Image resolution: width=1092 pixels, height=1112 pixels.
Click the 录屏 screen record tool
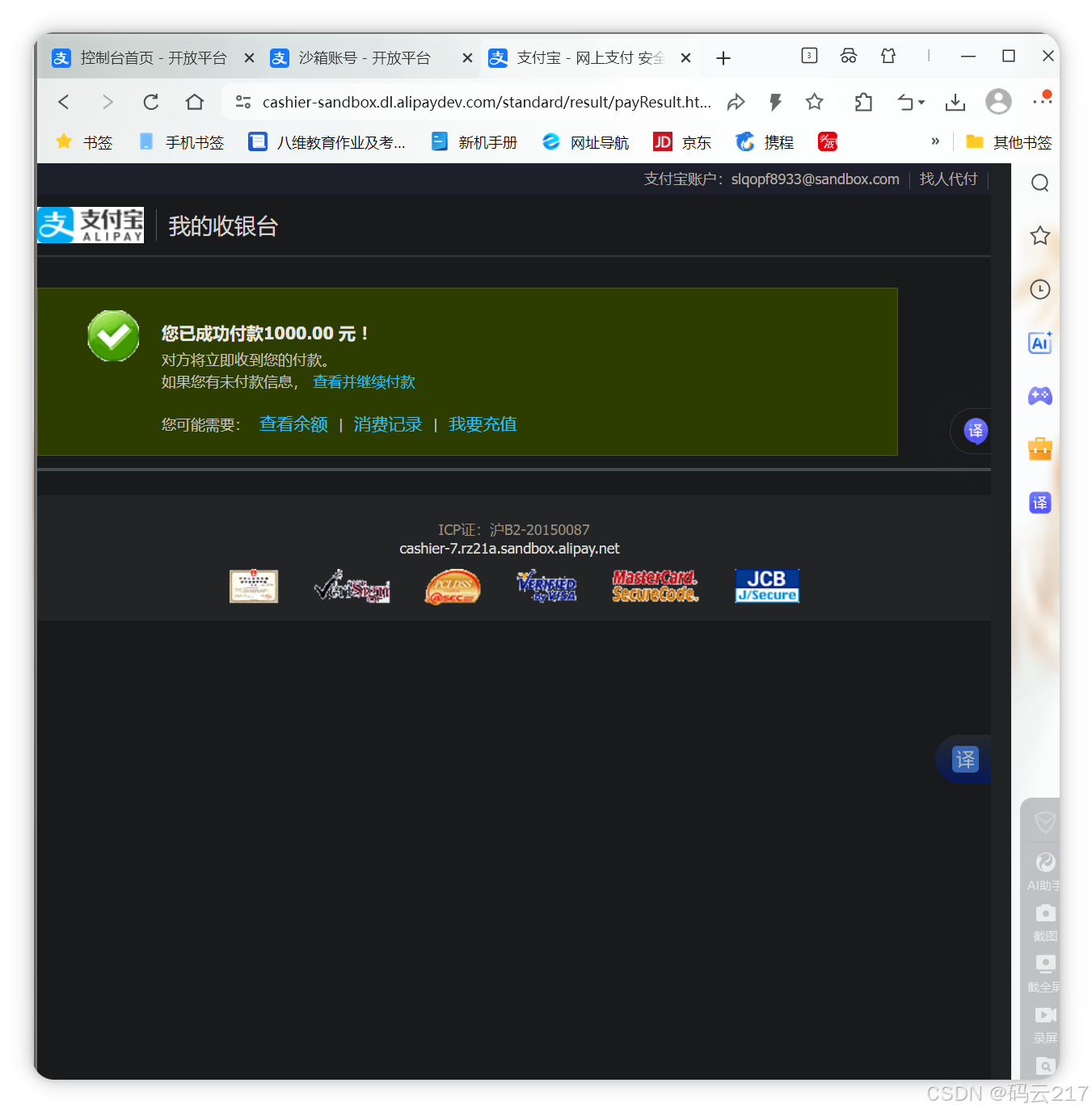coord(1045,1025)
